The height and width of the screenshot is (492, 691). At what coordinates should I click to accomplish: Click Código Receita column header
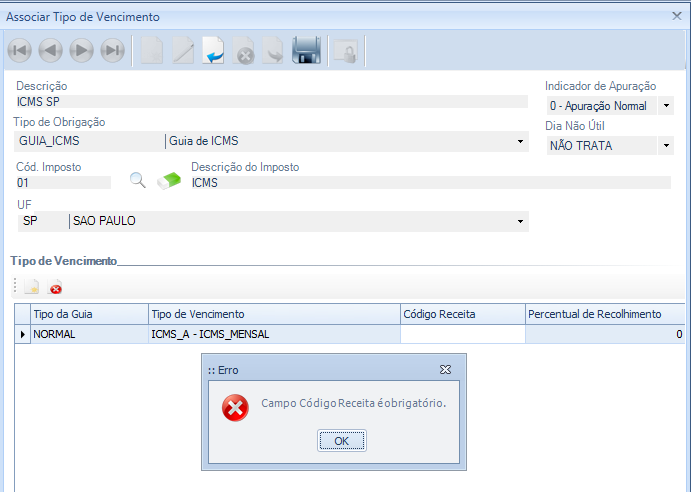(463, 314)
